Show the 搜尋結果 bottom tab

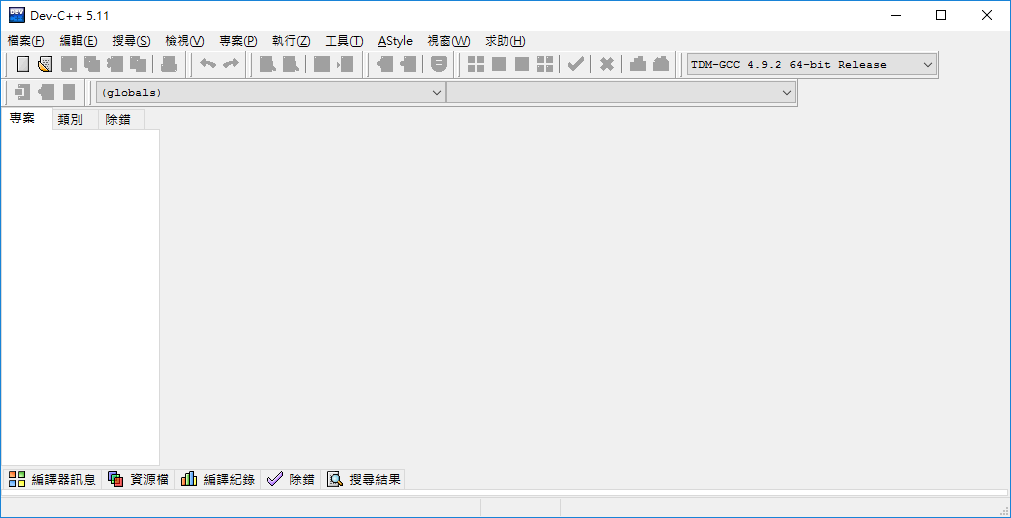pyautogui.click(x=364, y=479)
